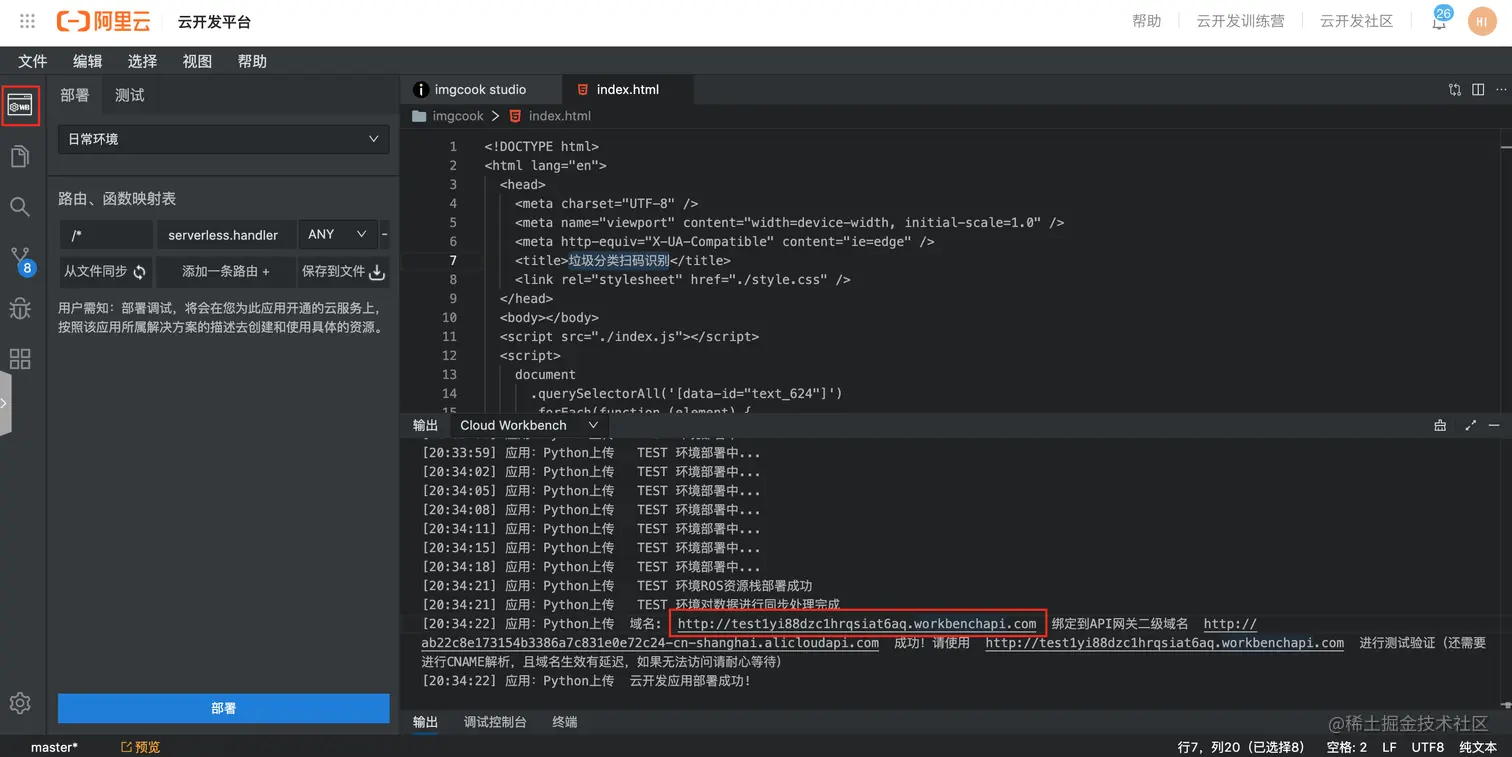
Task: Select the index.html editor tab
Action: [x=627, y=89]
